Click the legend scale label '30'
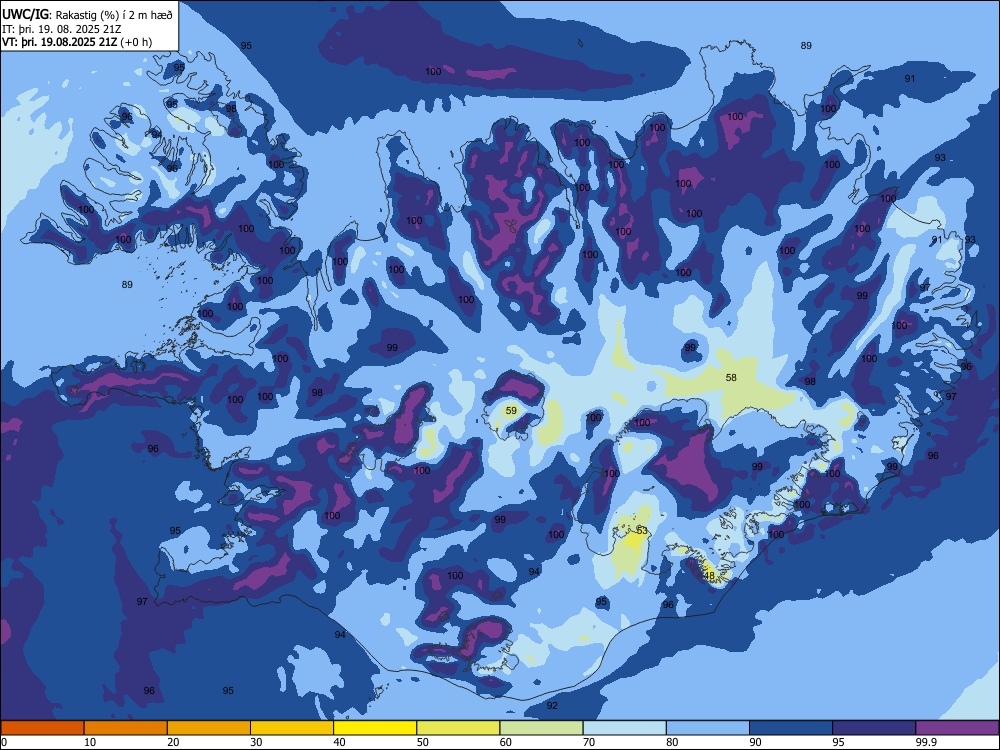The width and height of the screenshot is (1000, 750). coord(256,742)
